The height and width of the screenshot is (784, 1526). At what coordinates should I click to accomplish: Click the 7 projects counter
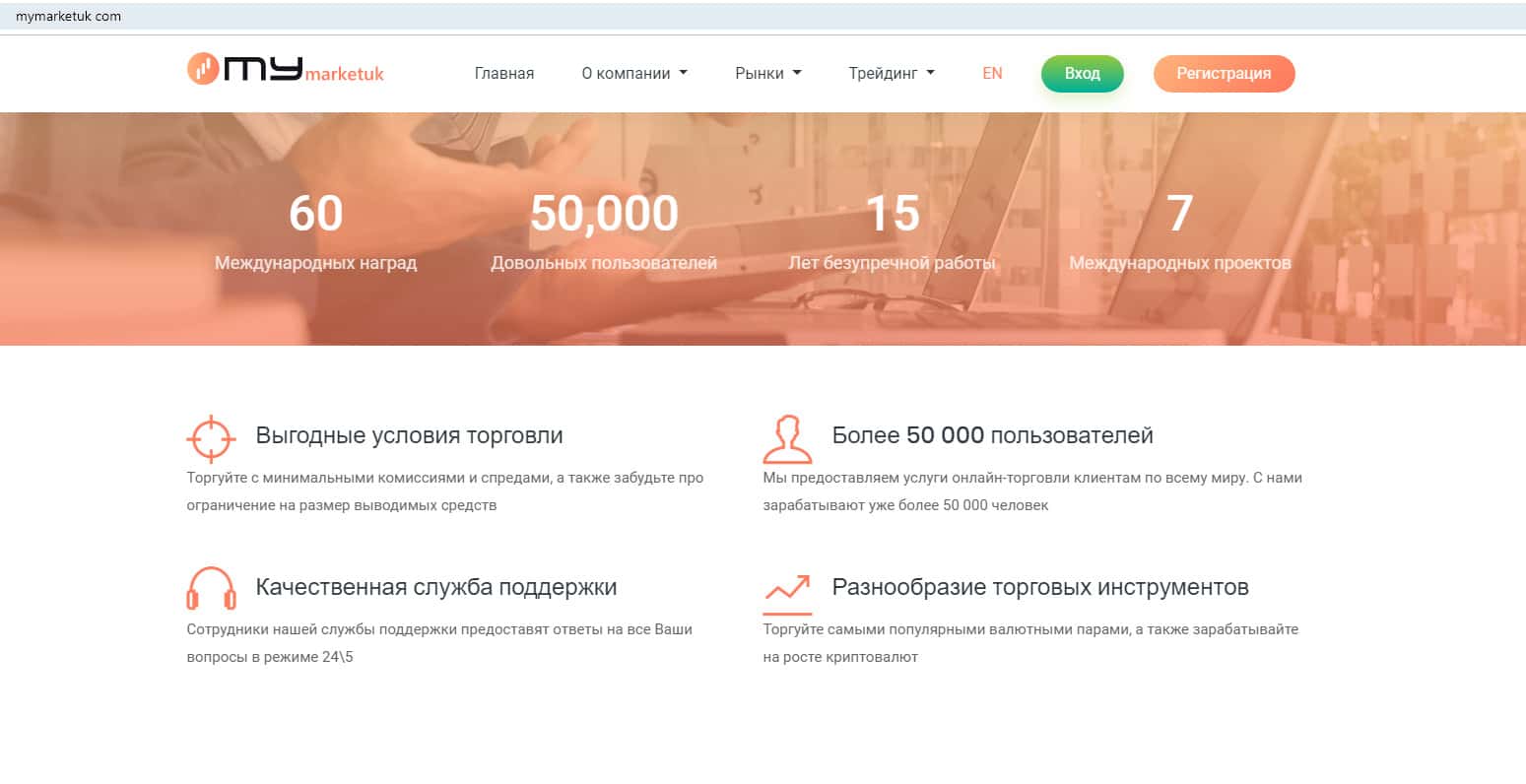(1180, 214)
